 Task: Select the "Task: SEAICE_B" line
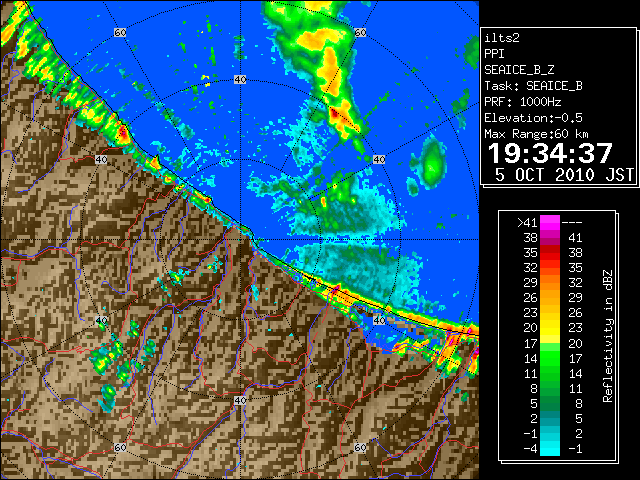click(533, 86)
